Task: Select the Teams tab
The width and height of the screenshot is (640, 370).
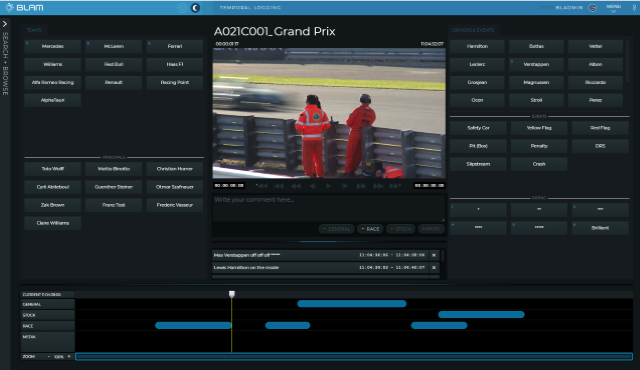Action: (x=34, y=30)
